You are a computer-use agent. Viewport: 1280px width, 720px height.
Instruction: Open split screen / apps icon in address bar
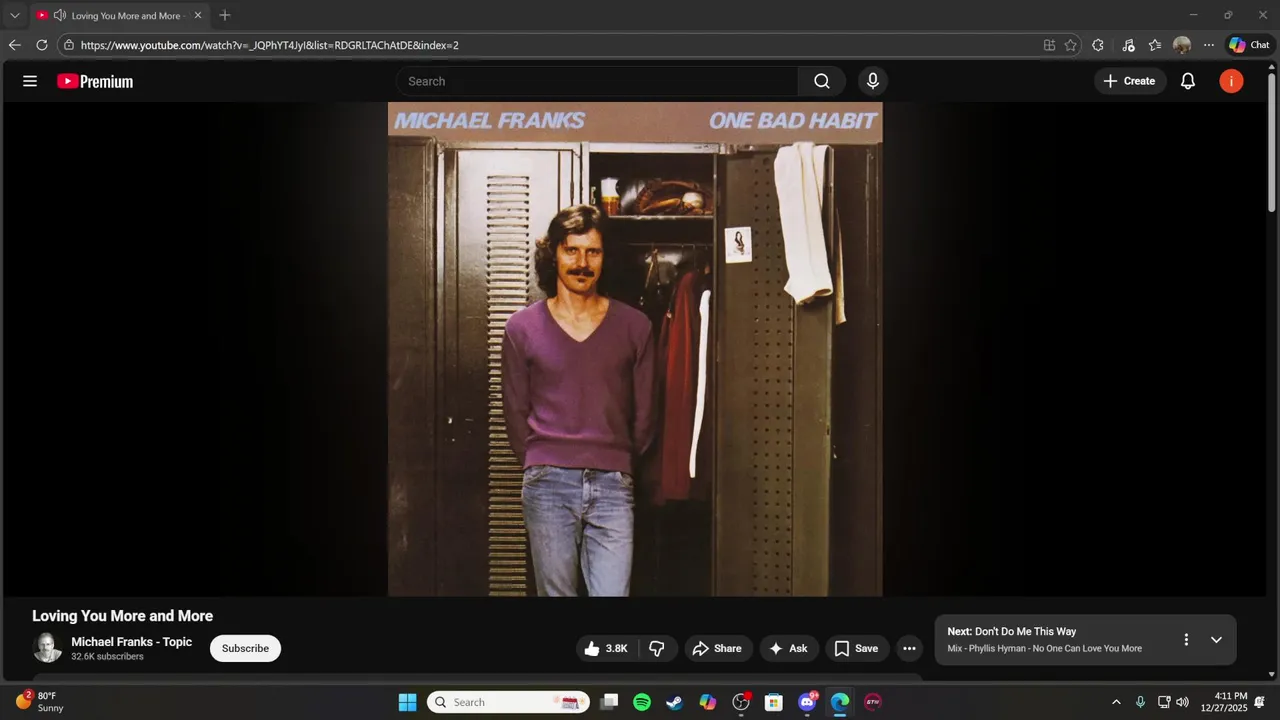1049,45
